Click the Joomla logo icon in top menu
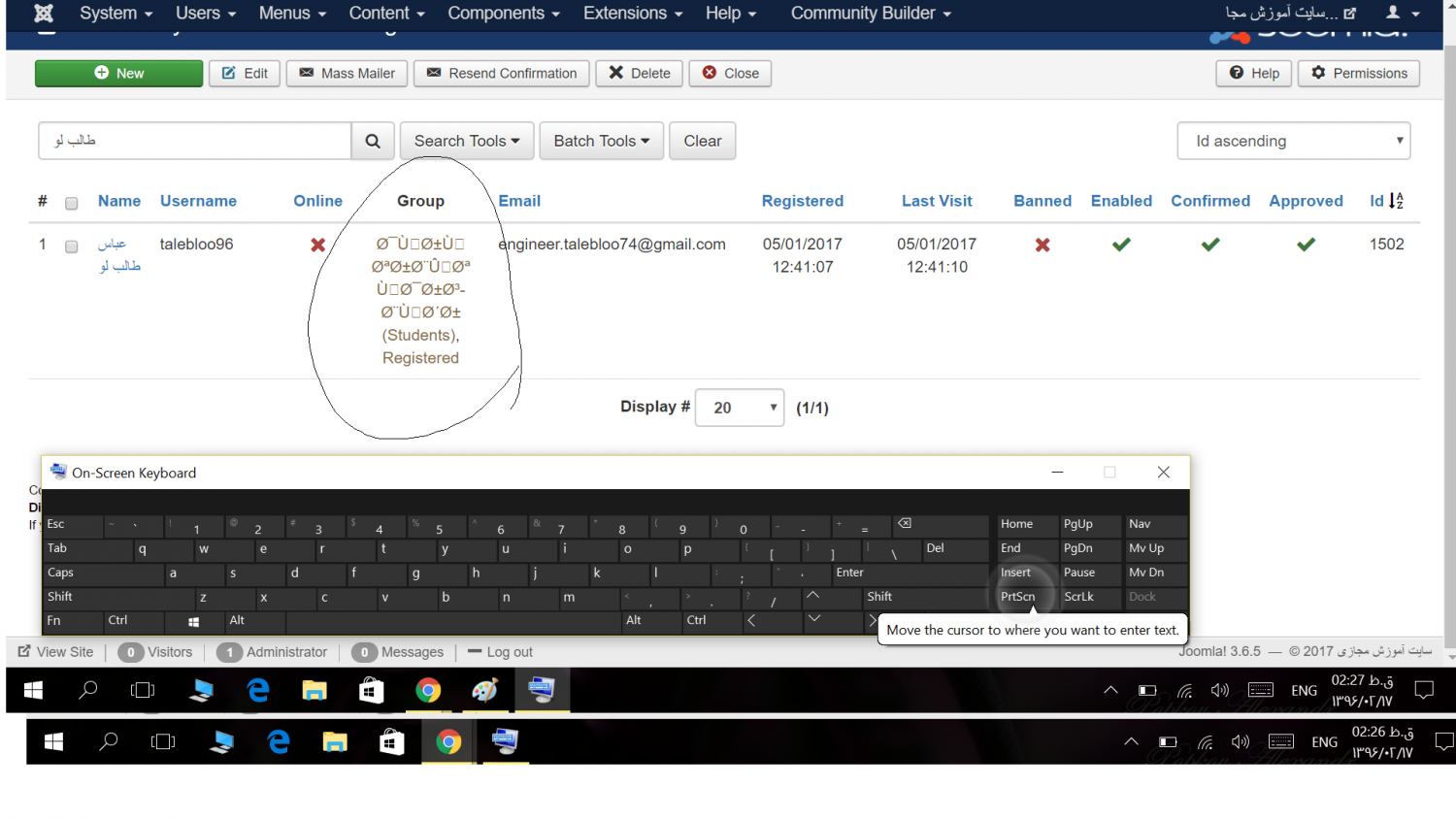 click(x=44, y=14)
